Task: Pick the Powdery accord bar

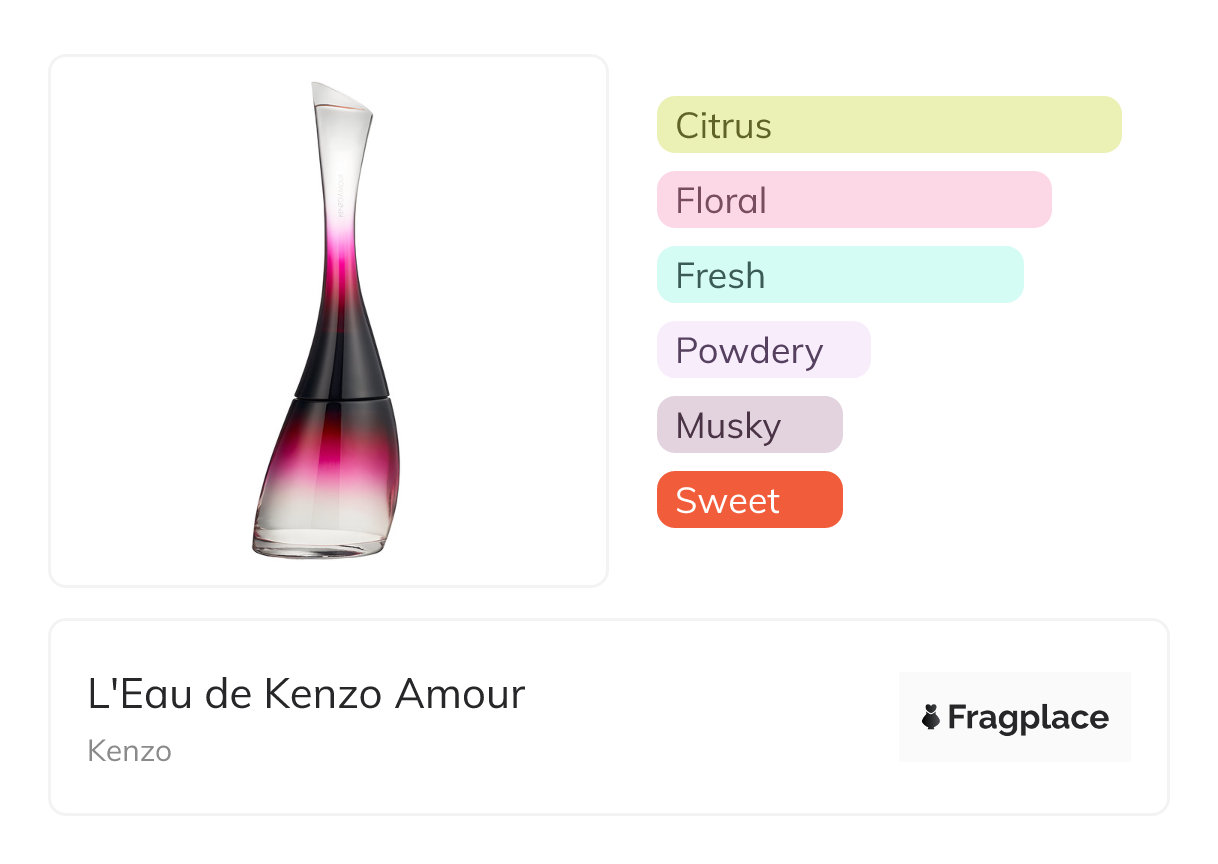Action: 763,350
